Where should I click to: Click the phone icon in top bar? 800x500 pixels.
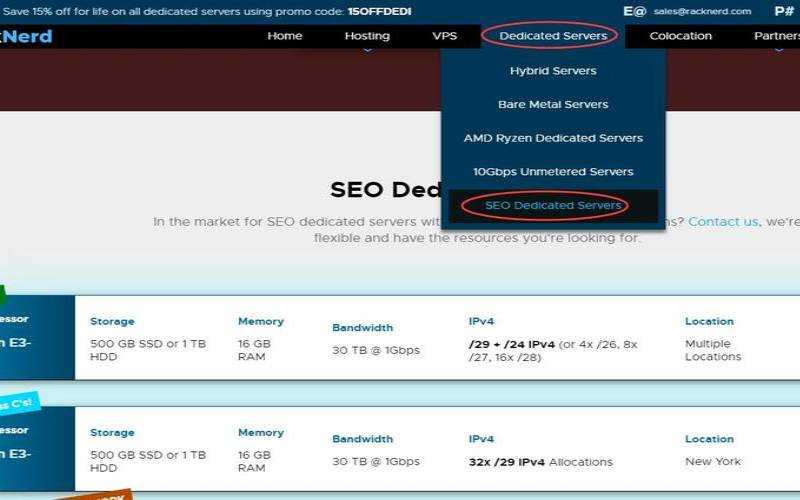(784, 11)
